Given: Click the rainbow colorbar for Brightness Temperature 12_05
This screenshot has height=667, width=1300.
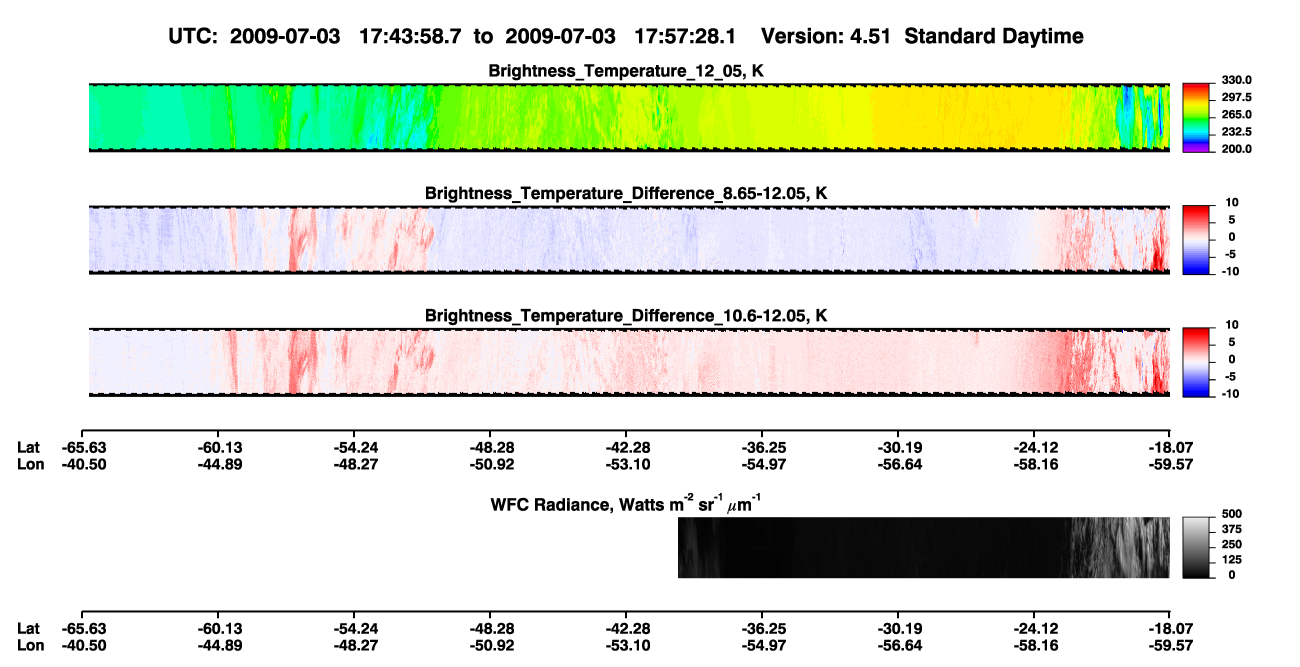Looking at the screenshot, I should click(x=1197, y=117).
